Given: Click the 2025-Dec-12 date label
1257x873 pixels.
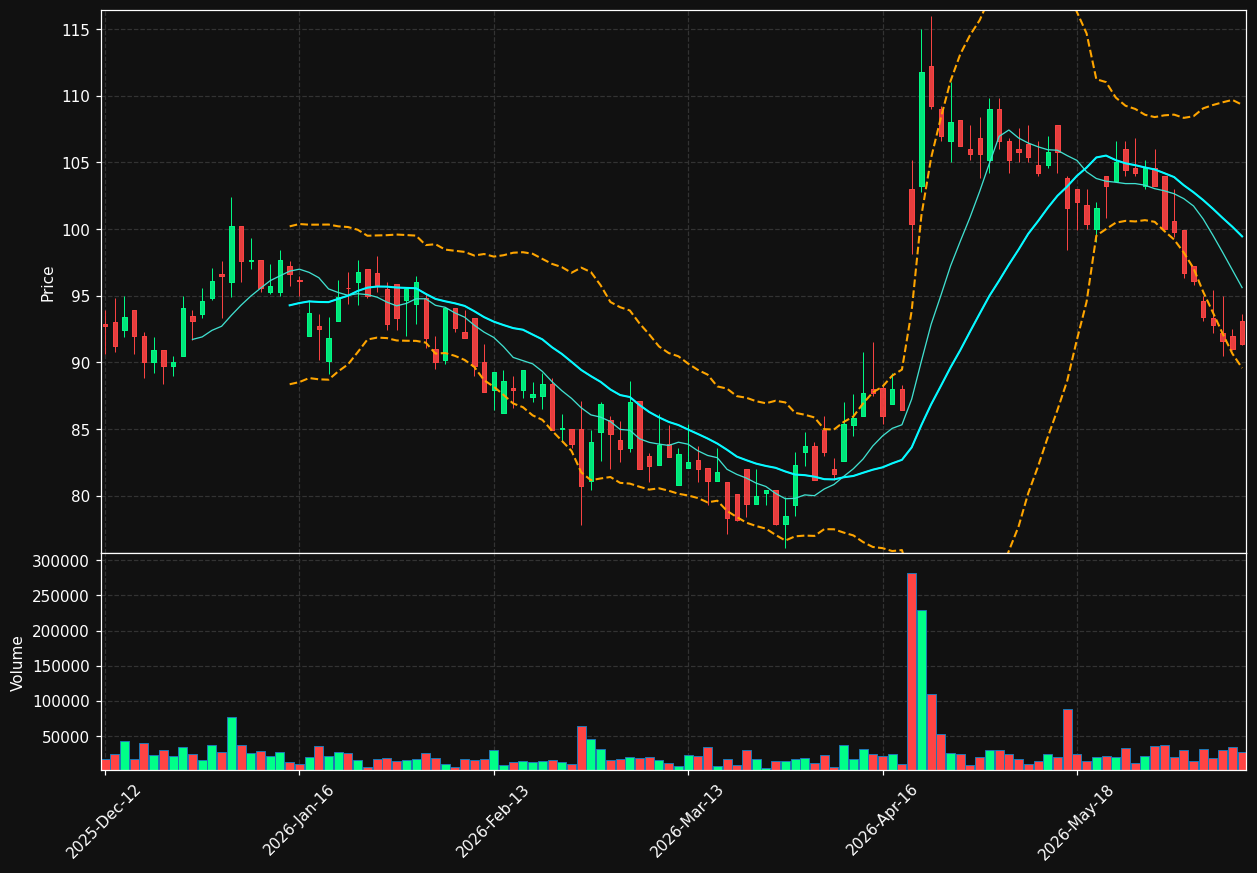Looking at the screenshot, I should pos(103,821).
